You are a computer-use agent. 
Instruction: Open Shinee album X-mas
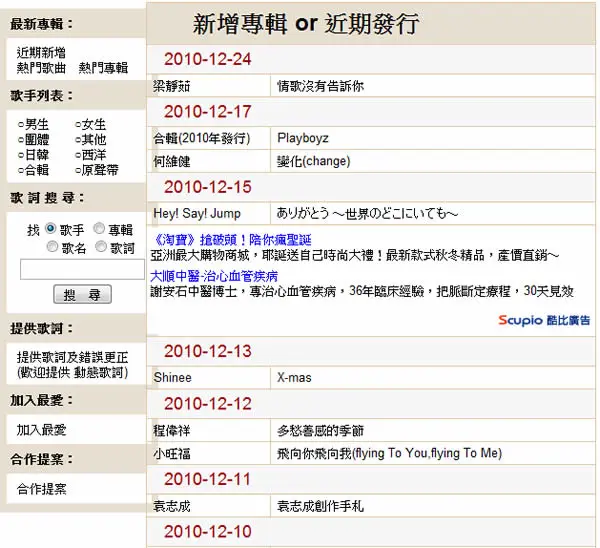pos(294,378)
